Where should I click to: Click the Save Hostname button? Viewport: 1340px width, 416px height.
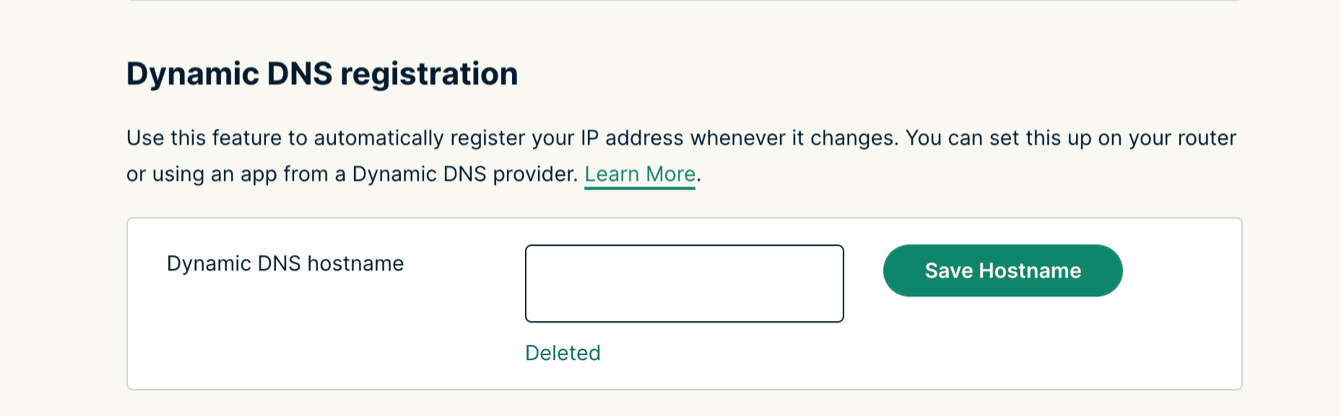pyautogui.click(x=1002, y=271)
